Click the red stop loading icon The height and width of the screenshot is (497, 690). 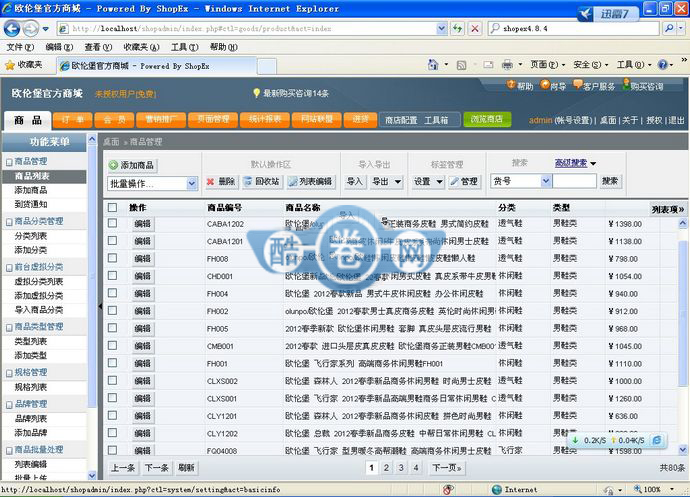[475, 29]
